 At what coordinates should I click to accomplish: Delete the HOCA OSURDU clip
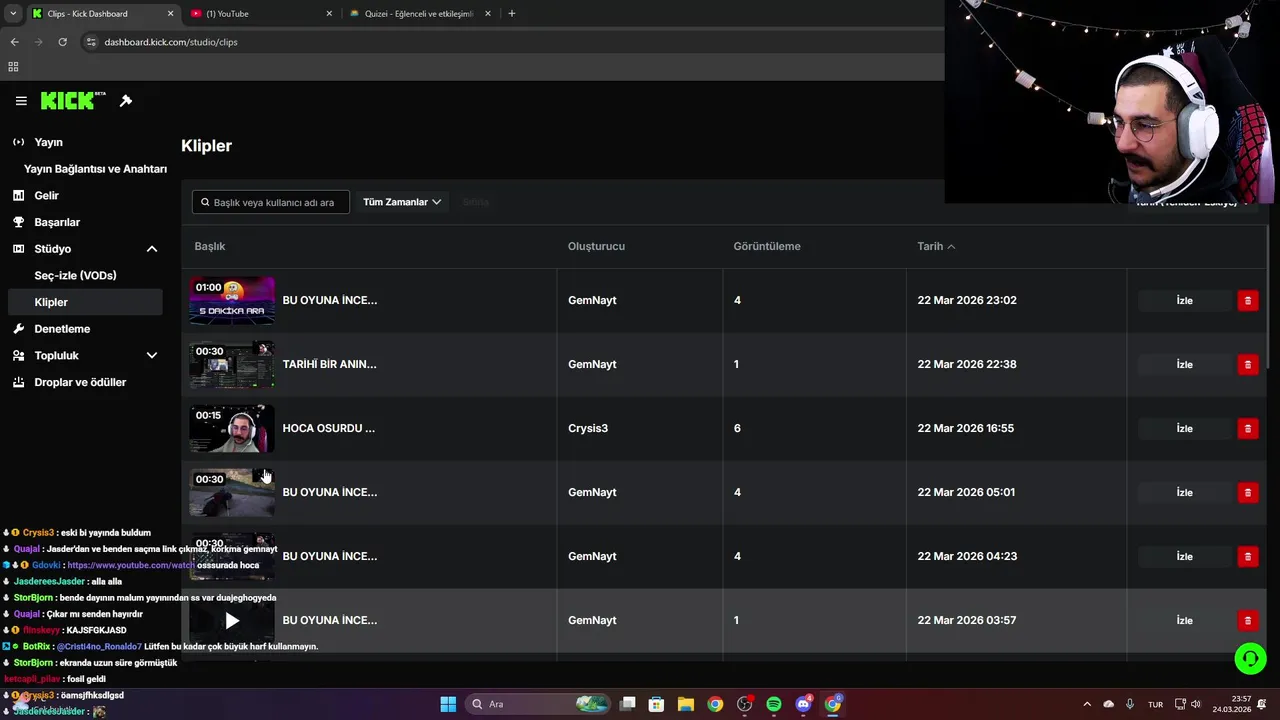(1247, 428)
